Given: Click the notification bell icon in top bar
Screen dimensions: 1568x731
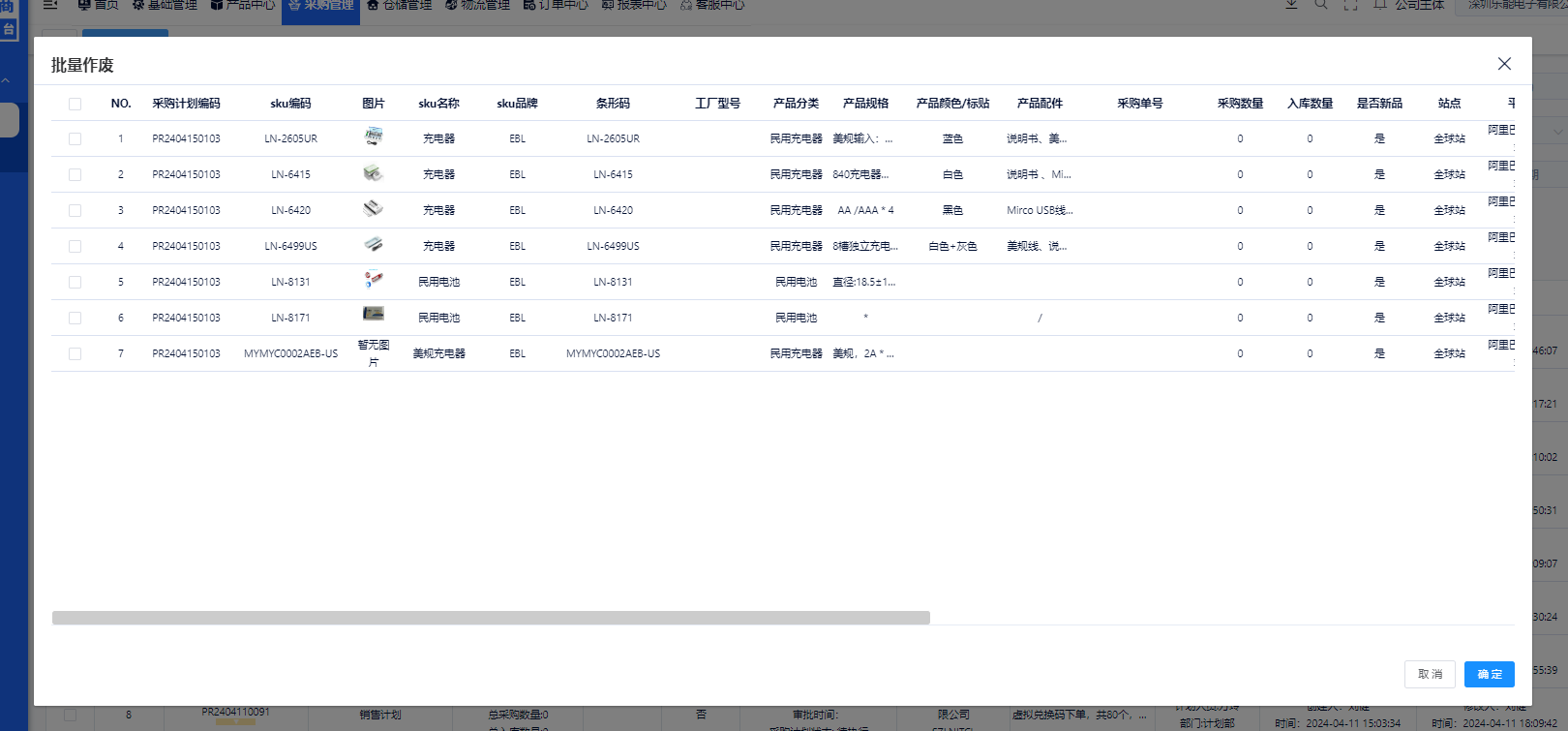Looking at the screenshot, I should (x=1380, y=5).
